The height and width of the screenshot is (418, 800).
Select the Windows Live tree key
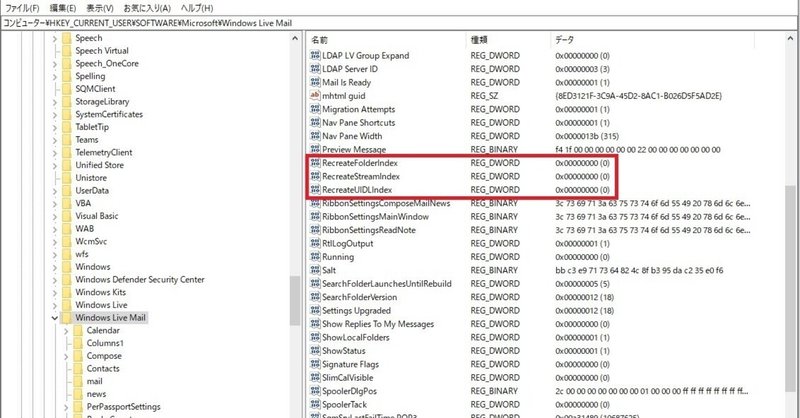pyautogui.click(x=101, y=305)
